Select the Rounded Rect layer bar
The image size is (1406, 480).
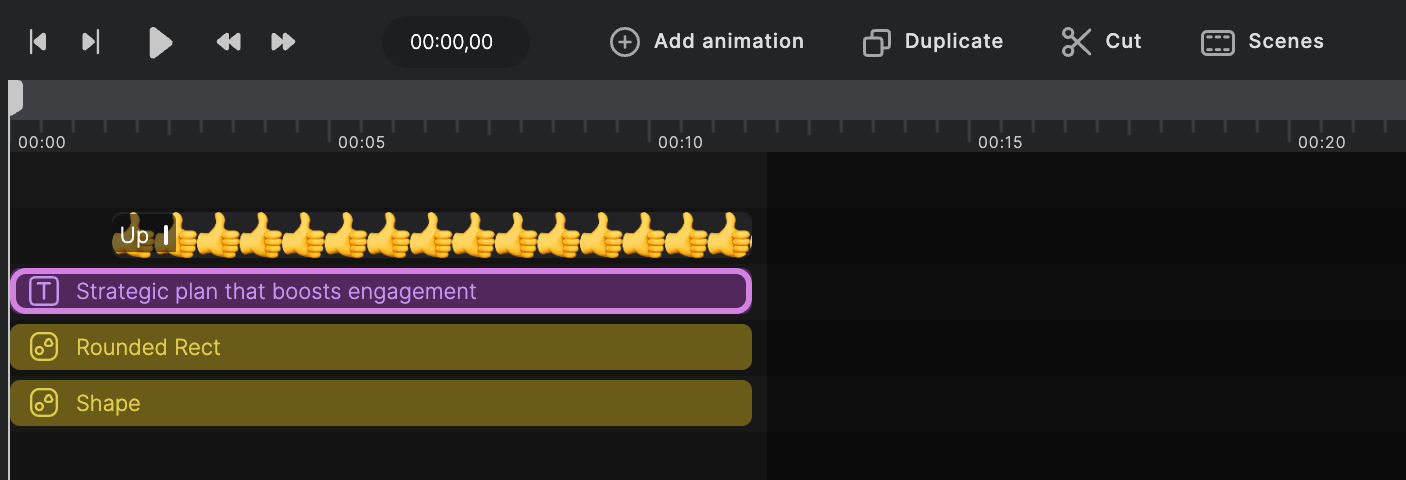coord(380,347)
